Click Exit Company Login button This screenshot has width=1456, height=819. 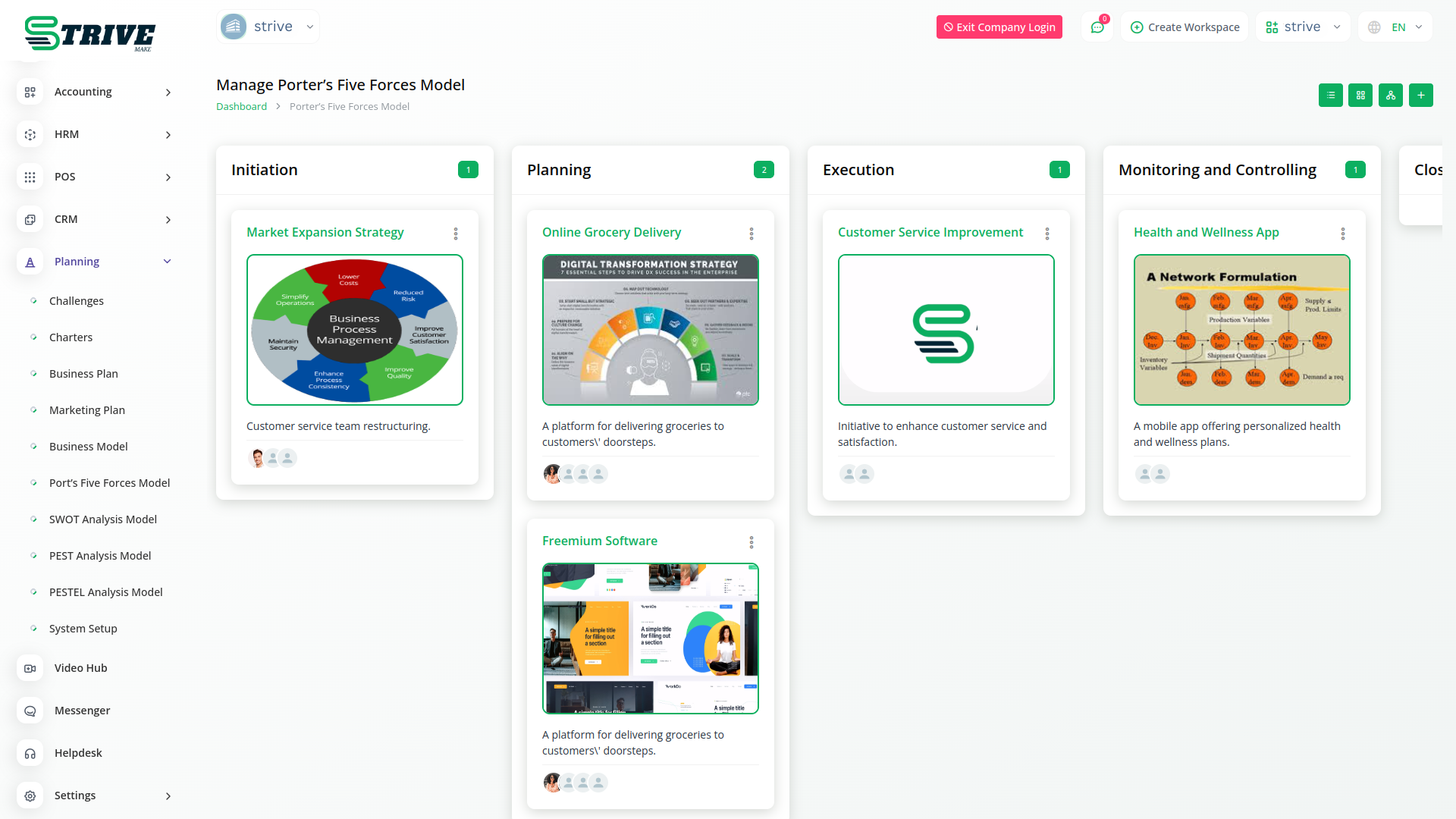click(999, 27)
